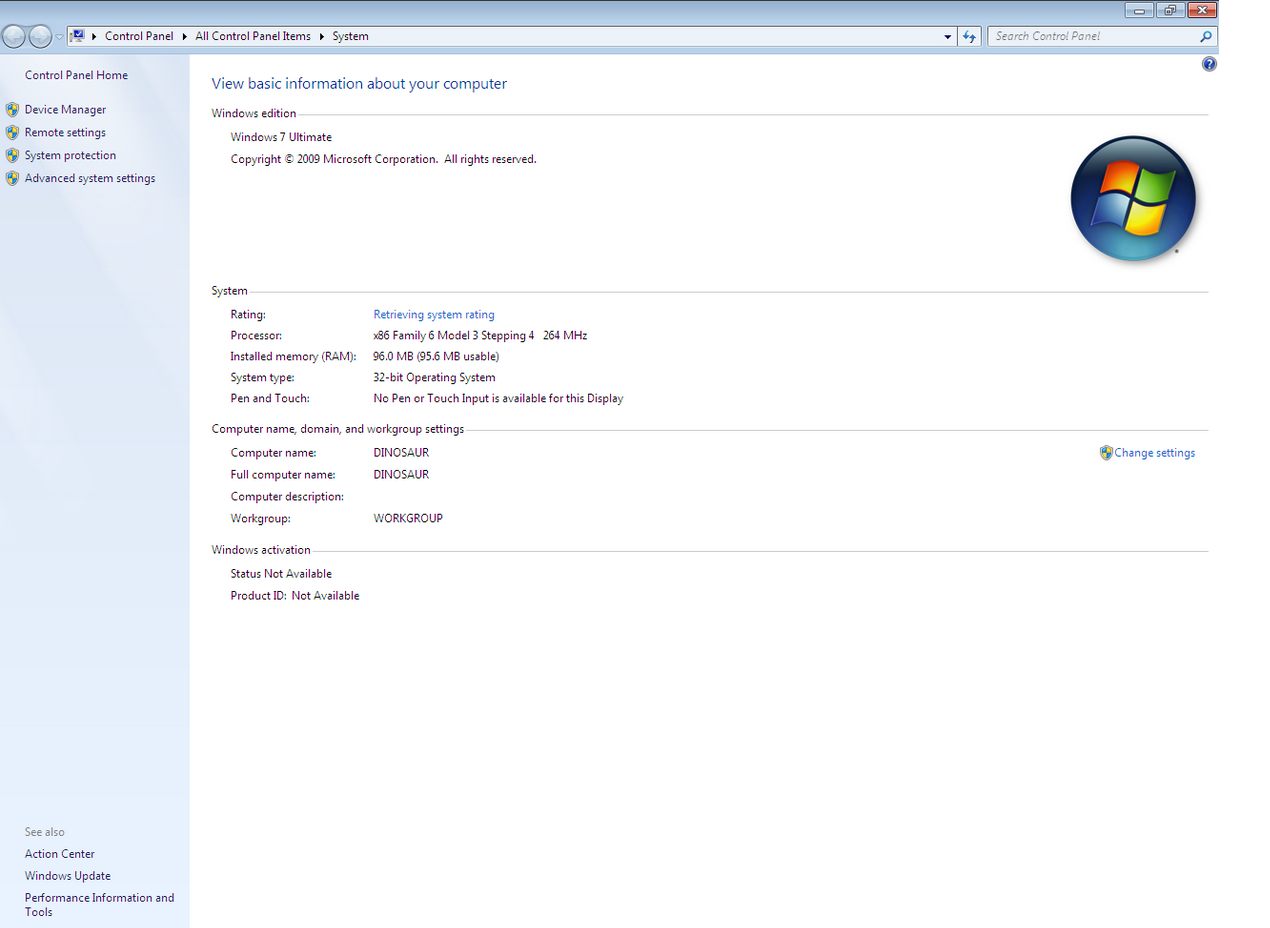Screen dimensions: 1270x928
Task: Close the System window
Action: tap(1200, 10)
